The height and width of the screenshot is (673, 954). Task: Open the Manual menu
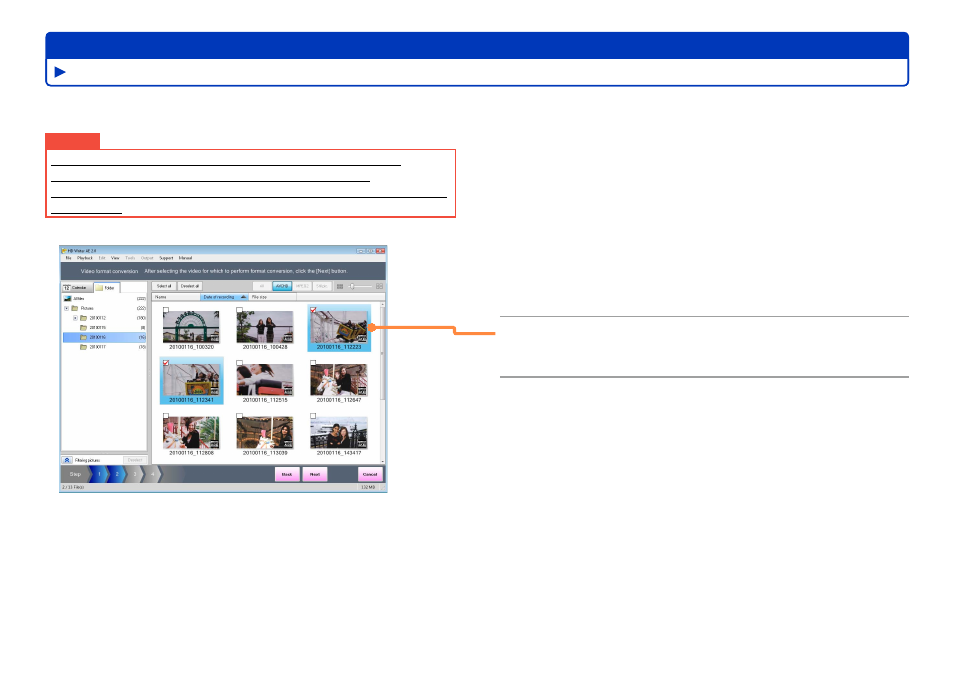click(186, 258)
